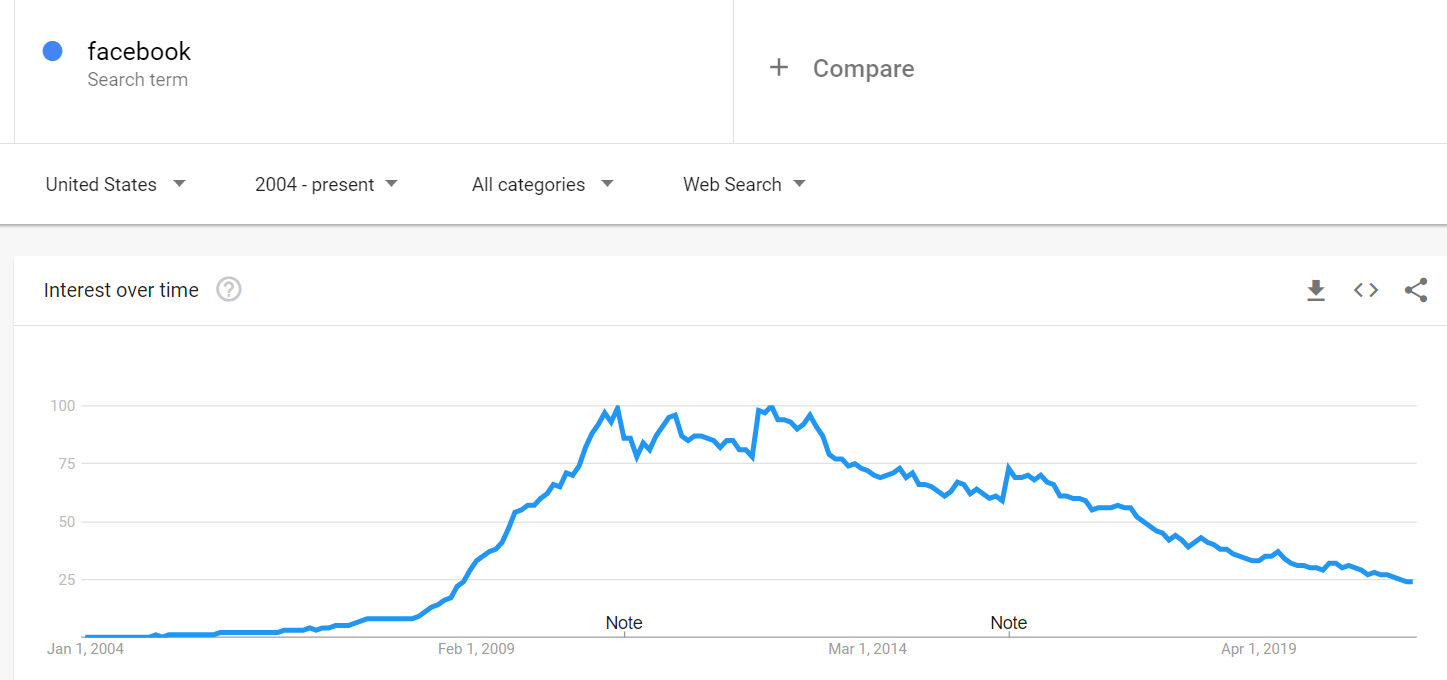
Task: Click the Search term label under facebook
Action: pyautogui.click(x=137, y=80)
